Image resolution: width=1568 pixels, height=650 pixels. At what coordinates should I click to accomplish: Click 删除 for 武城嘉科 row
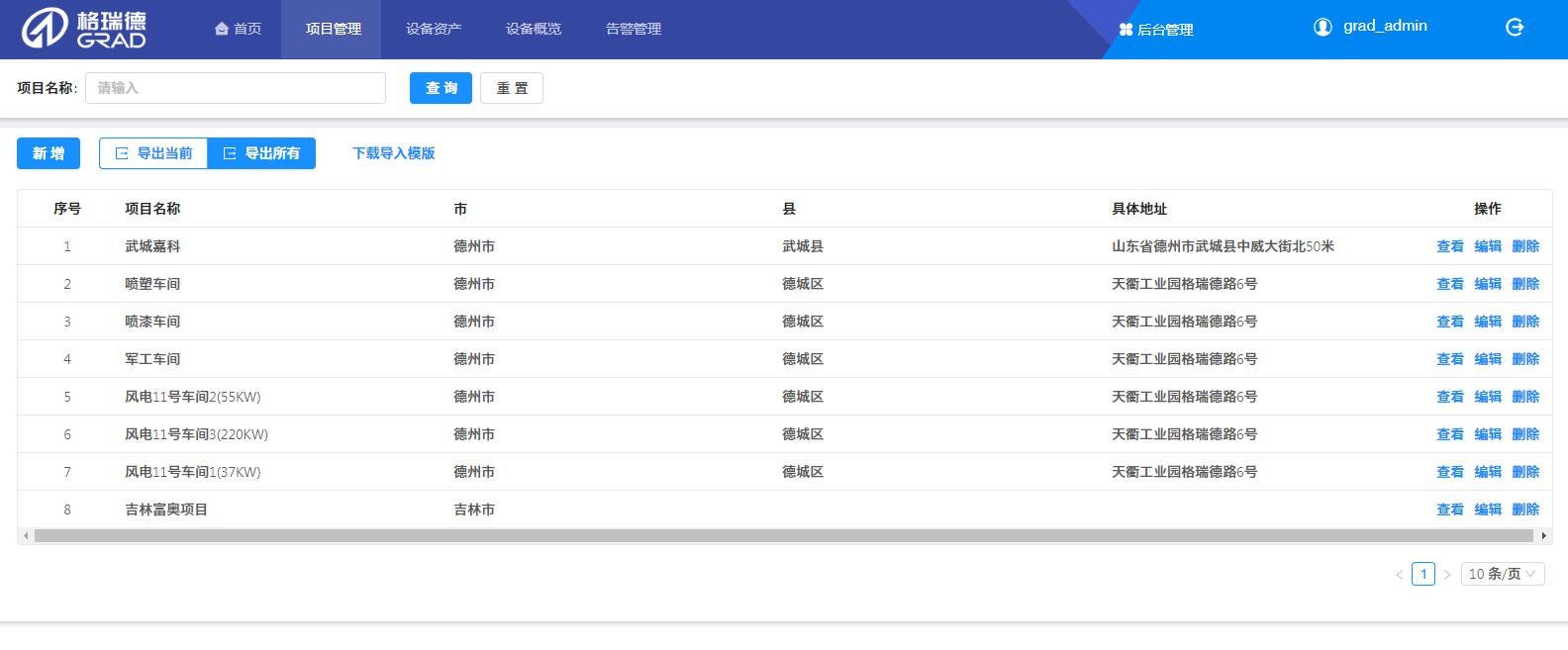click(x=1524, y=246)
